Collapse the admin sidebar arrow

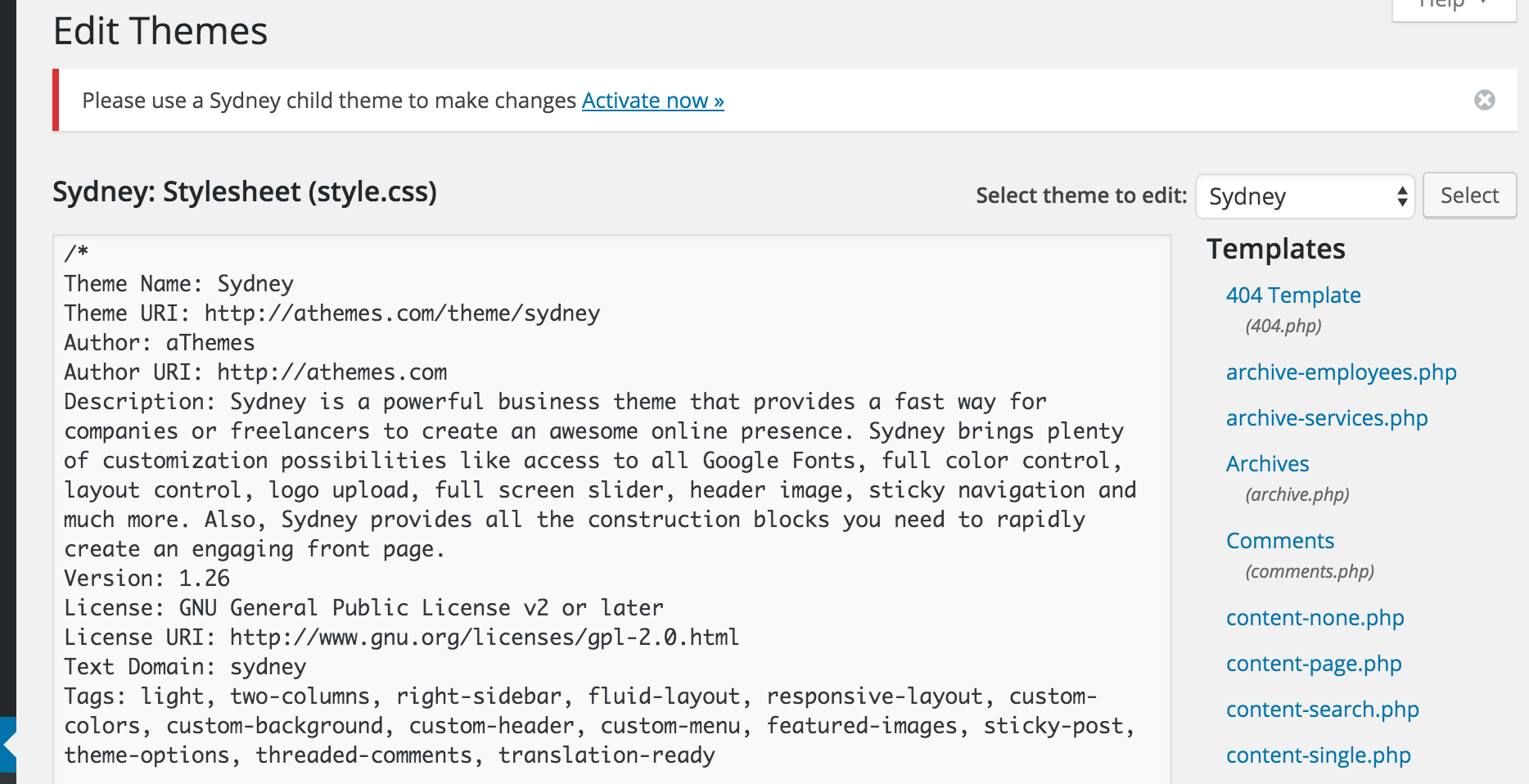click(x=8, y=745)
